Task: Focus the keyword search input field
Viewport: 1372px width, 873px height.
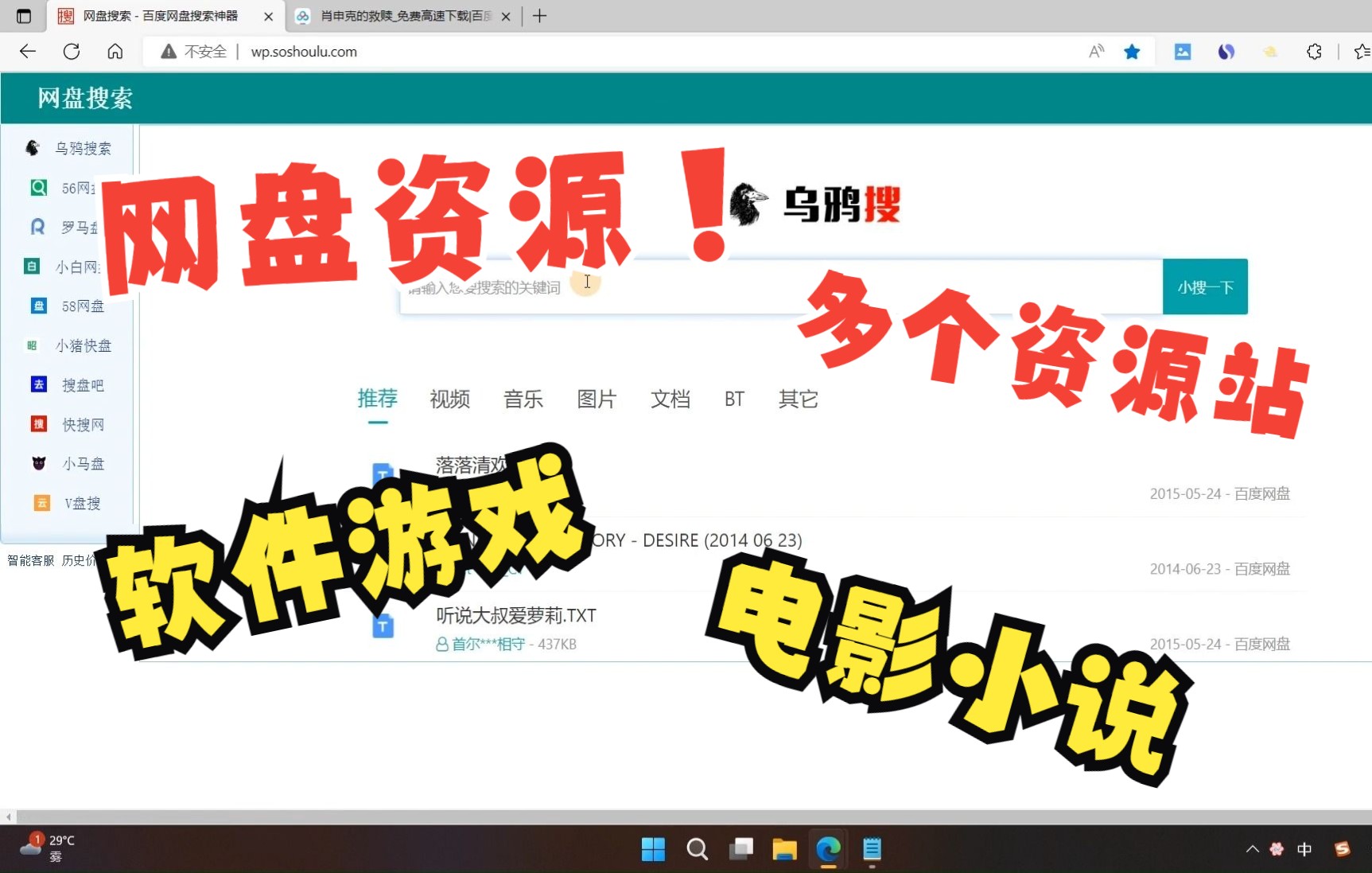Action: (x=781, y=286)
